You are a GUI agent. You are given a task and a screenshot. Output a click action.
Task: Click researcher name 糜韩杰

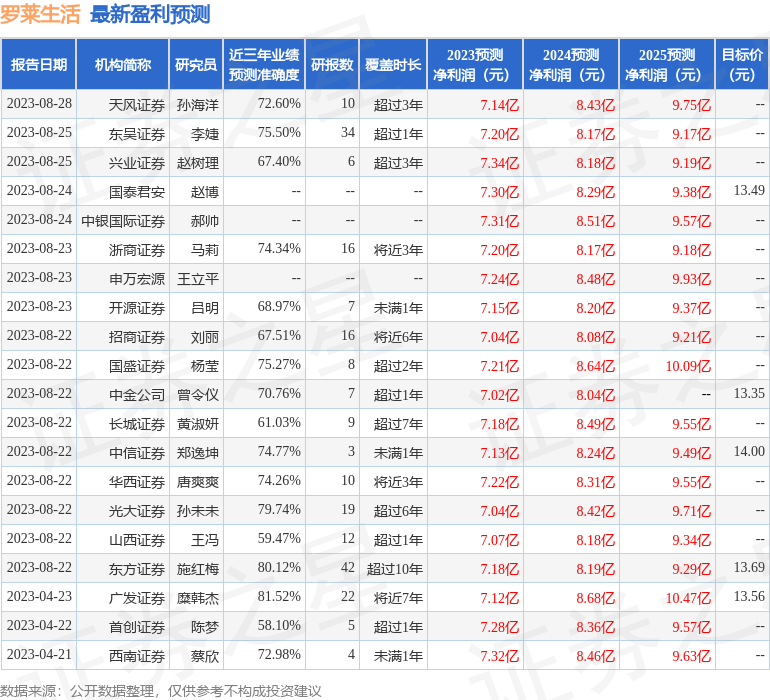click(197, 598)
